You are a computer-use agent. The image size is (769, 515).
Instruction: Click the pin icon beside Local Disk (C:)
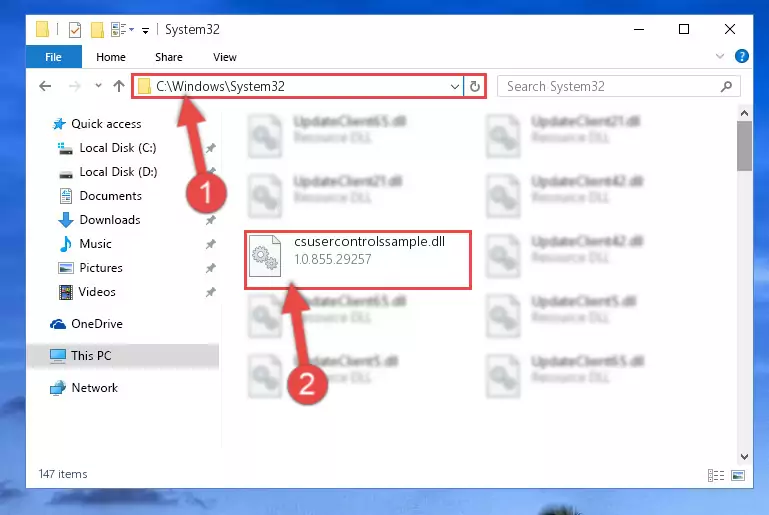[x=210, y=148]
